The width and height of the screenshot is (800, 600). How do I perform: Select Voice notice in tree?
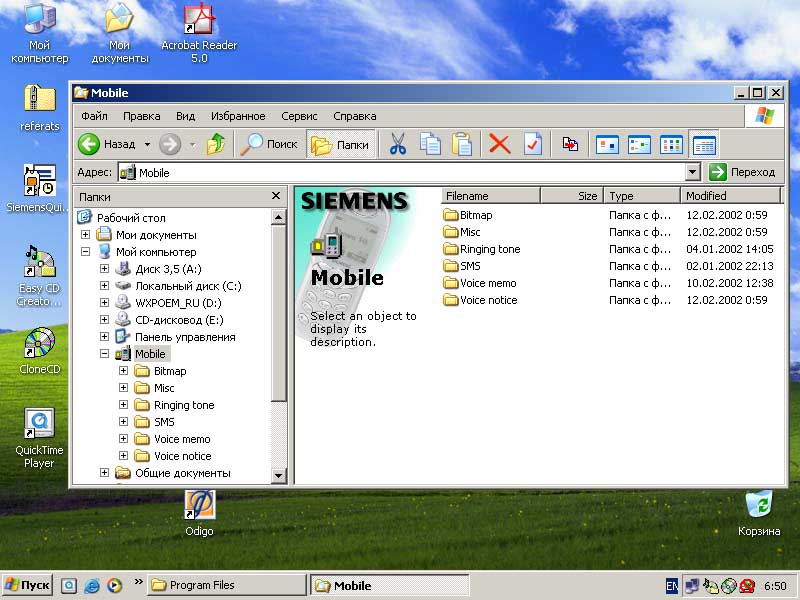183,456
